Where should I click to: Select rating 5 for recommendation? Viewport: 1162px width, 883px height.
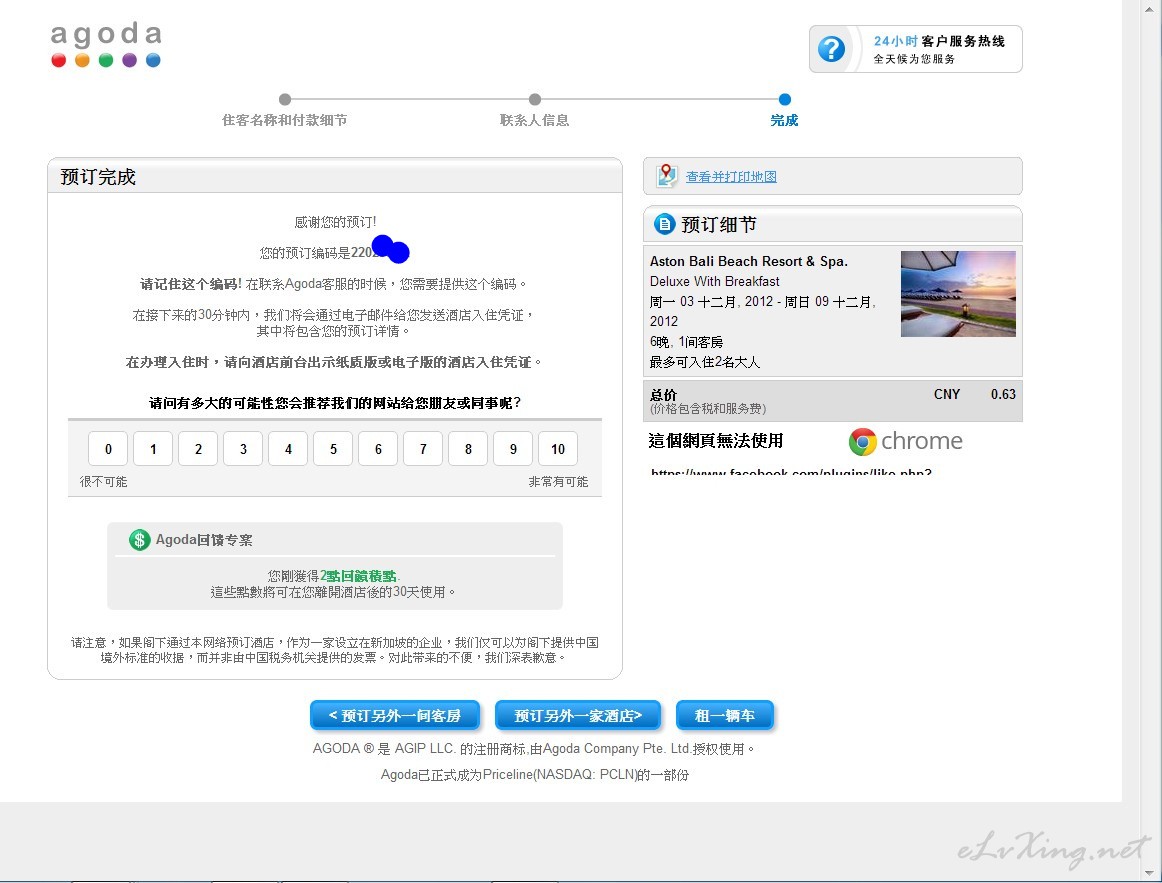tap(333, 449)
